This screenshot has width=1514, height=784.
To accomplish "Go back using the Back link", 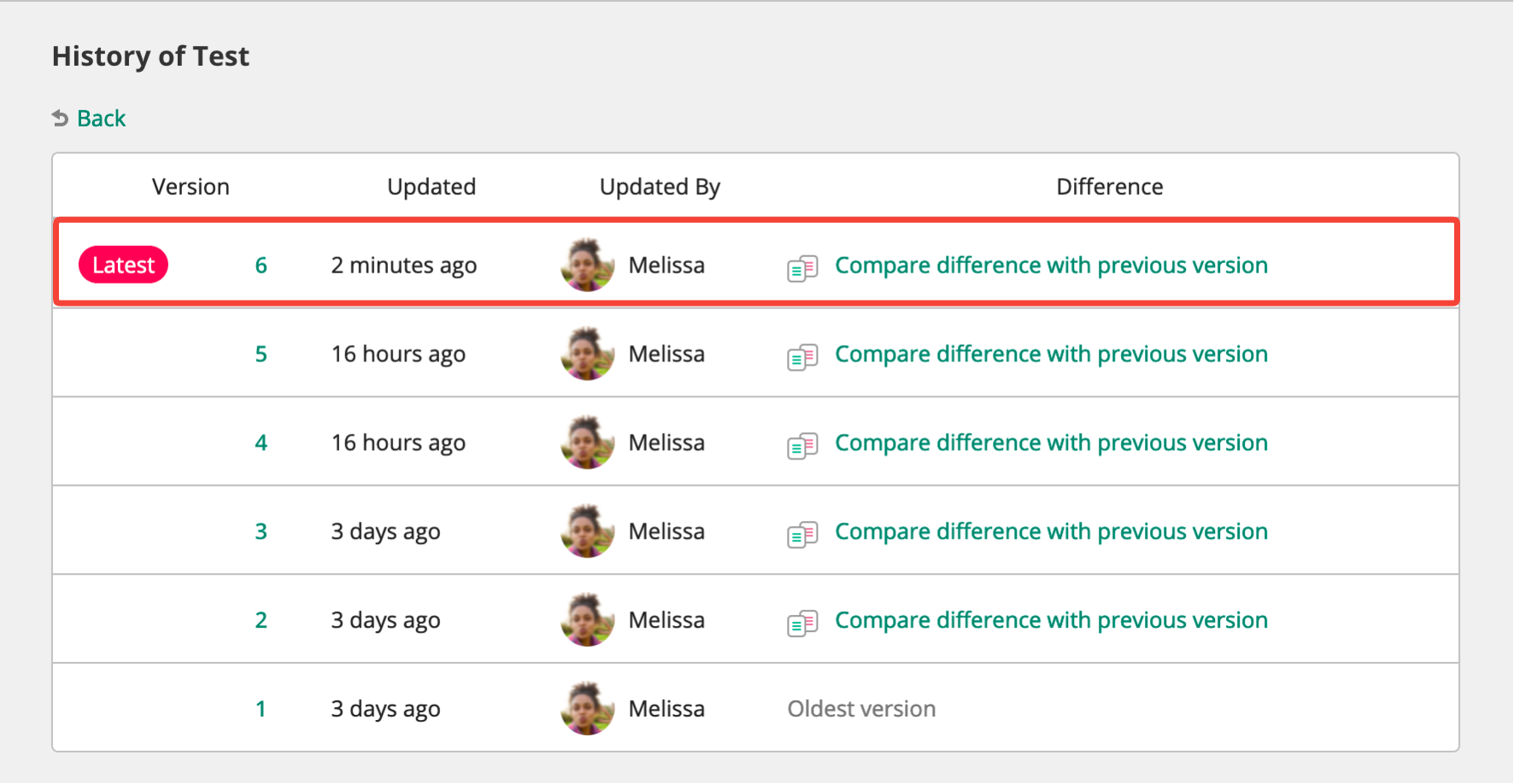I will pos(101,118).
